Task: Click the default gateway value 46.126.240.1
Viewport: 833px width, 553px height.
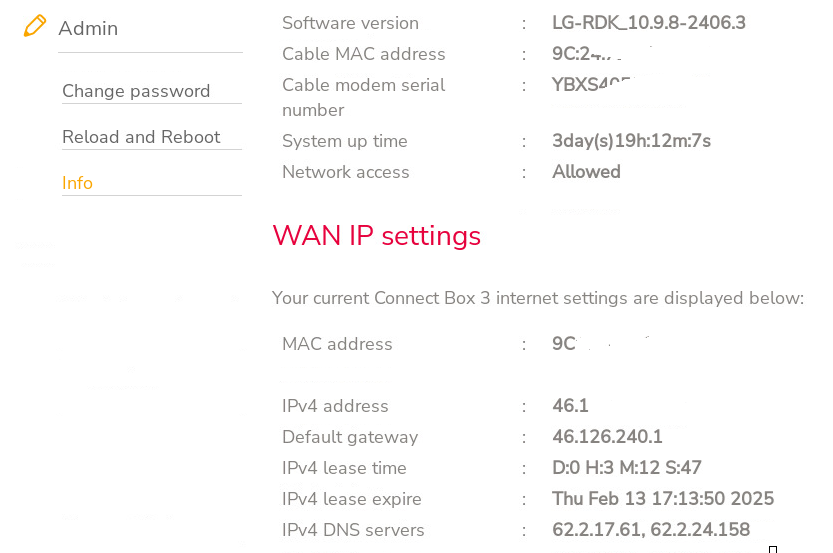Action: tap(607, 437)
